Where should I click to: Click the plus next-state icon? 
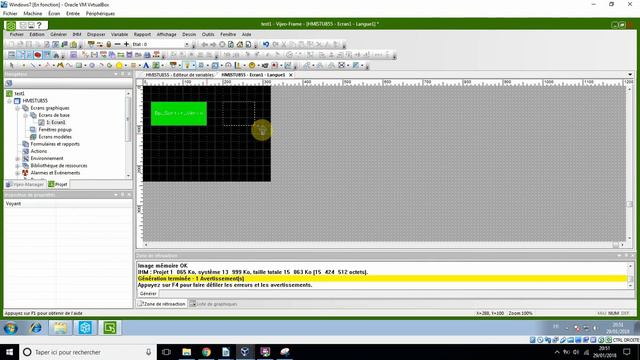pyautogui.click(x=127, y=44)
